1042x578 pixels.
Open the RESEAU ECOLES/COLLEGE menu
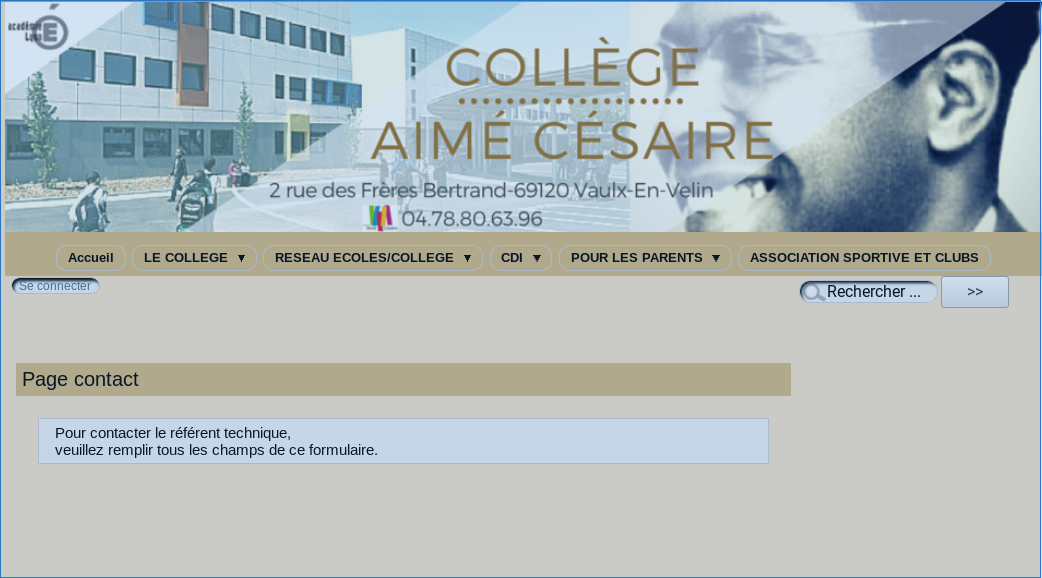(373, 258)
